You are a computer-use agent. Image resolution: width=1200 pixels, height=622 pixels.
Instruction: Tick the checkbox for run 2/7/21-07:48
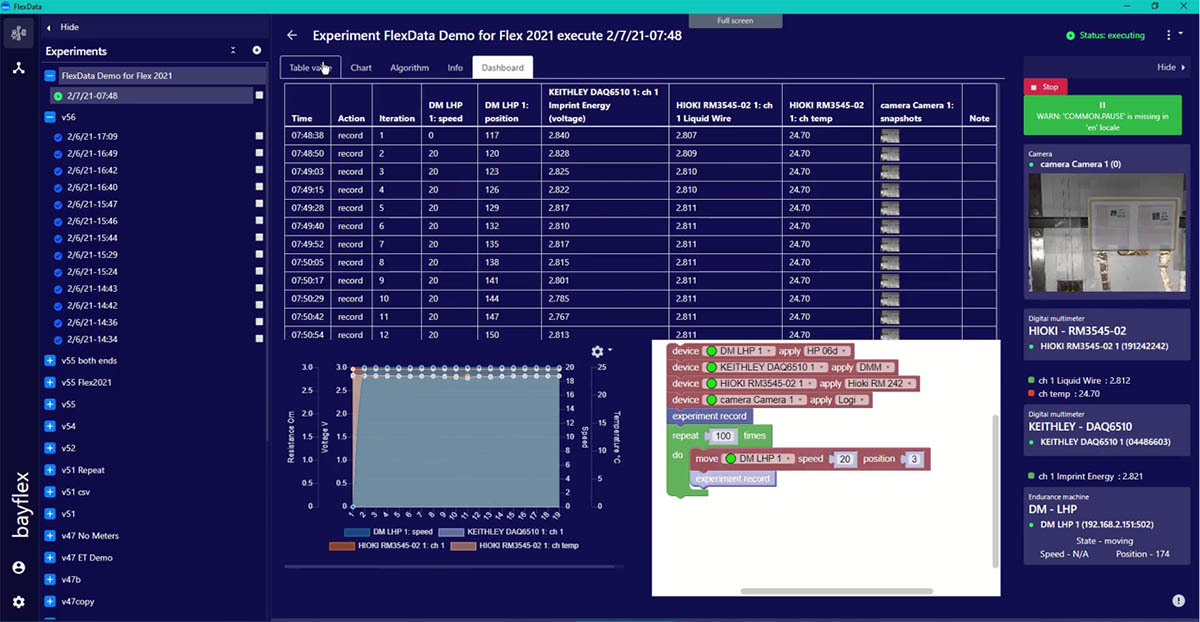pos(259,96)
